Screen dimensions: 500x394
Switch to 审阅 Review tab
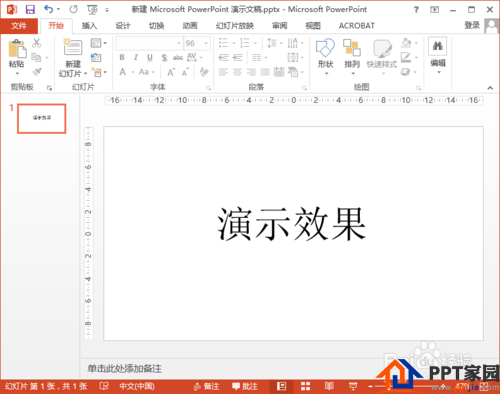pyautogui.click(x=279, y=26)
